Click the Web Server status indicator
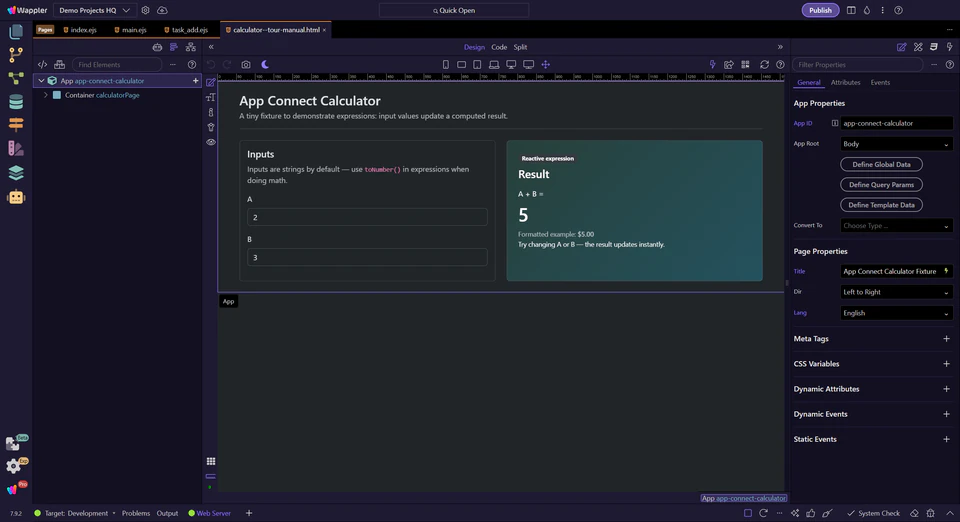The width and height of the screenshot is (960, 522). (x=209, y=513)
